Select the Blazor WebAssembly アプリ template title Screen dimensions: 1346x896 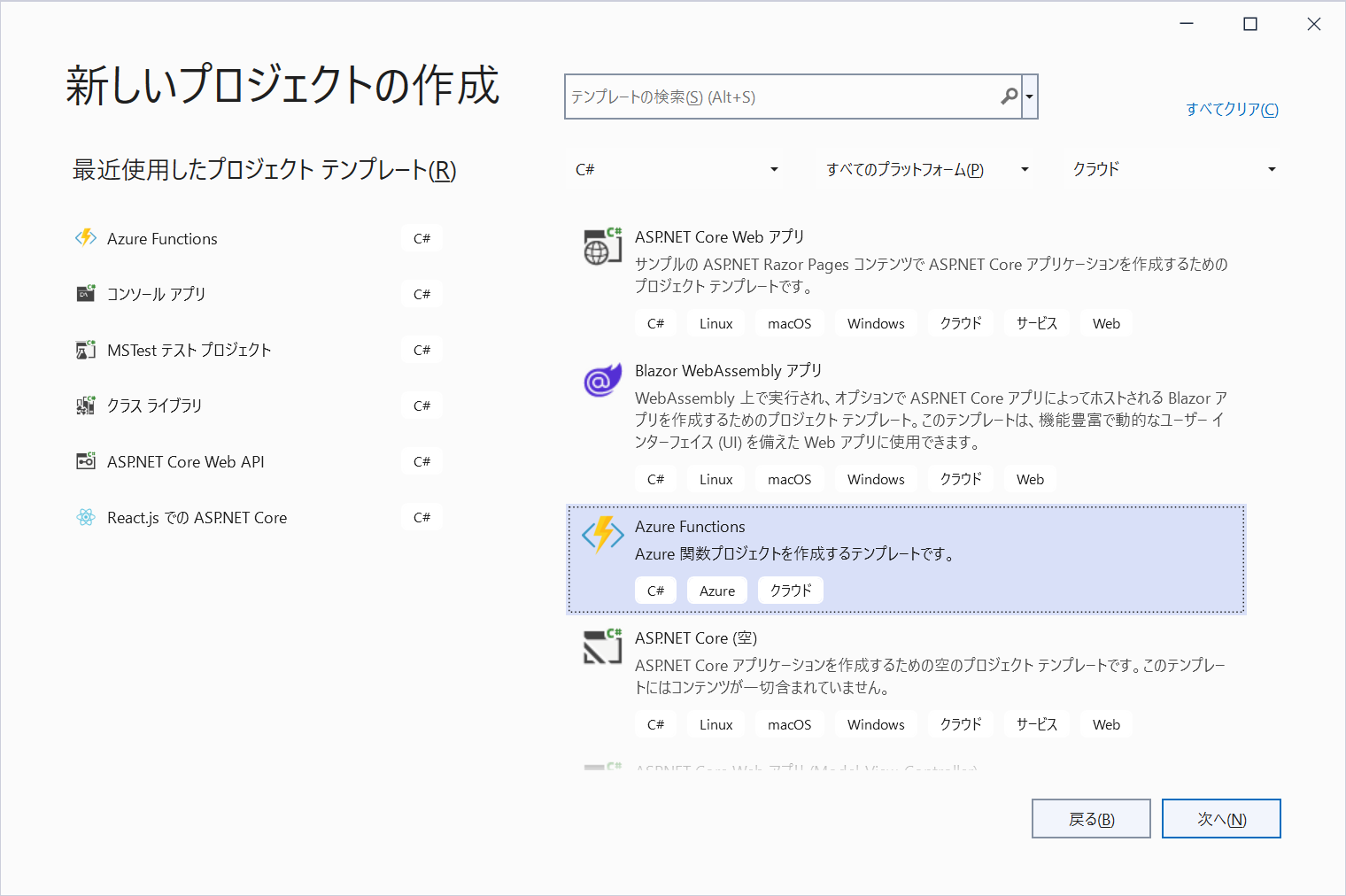pyautogui.click(x=728, y=371)
